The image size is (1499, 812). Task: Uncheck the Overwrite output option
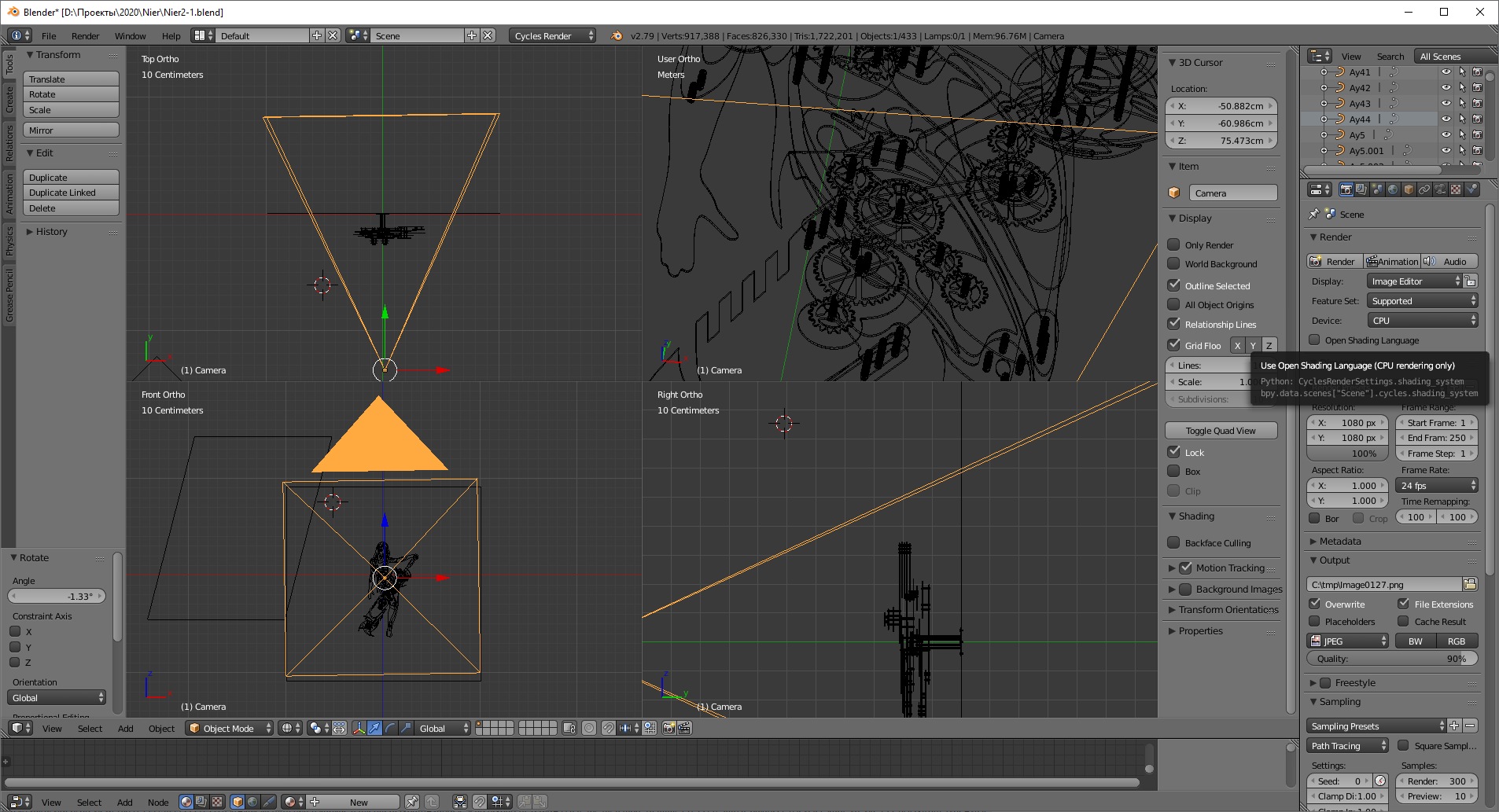[1314, 604]
